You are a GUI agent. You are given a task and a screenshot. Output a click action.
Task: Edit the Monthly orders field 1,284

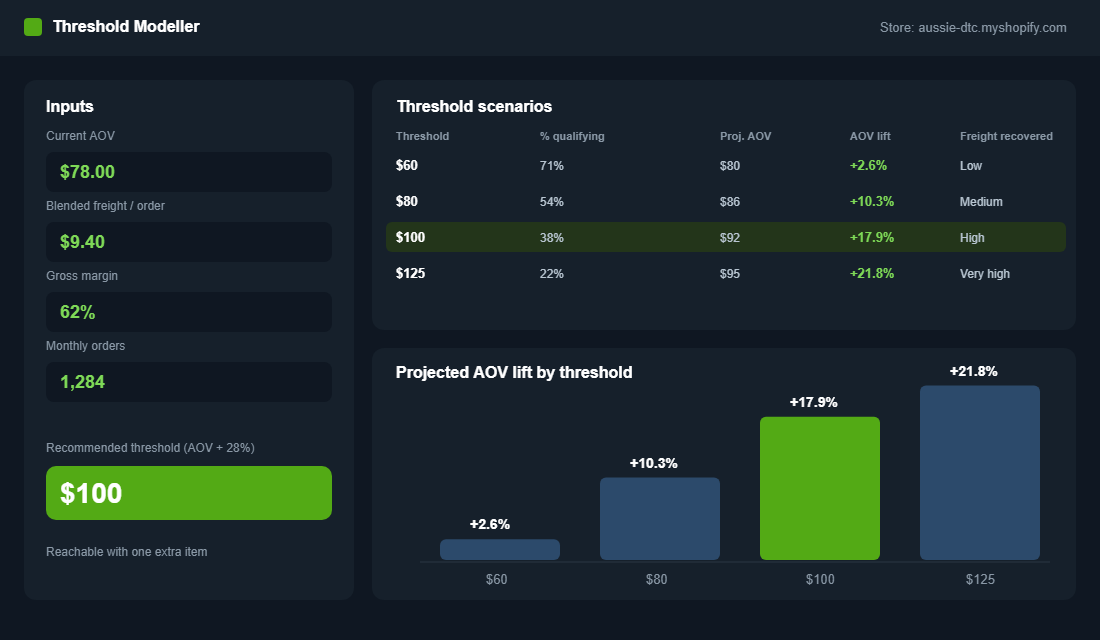189,382
